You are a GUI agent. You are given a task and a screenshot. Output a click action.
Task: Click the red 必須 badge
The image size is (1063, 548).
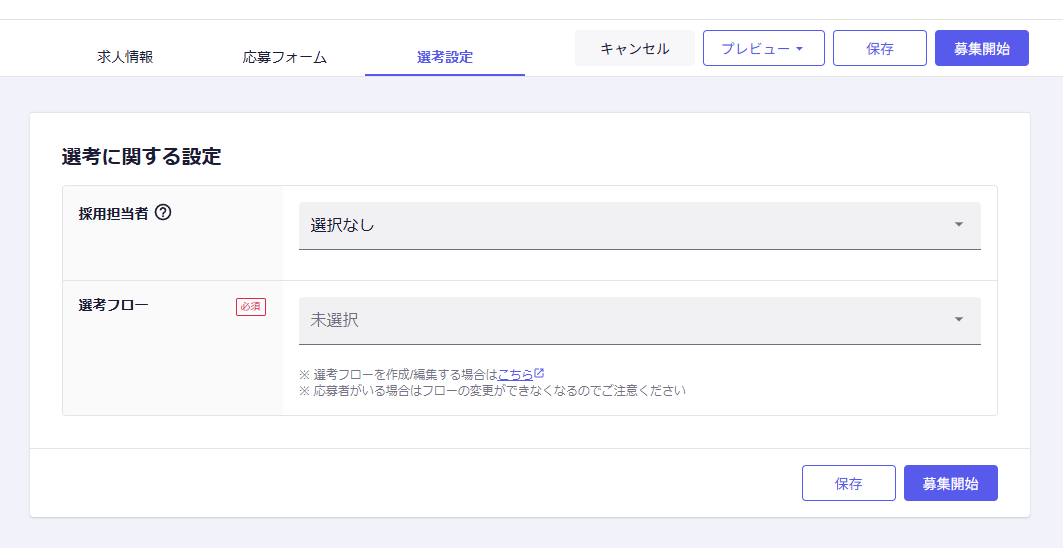tap(251, 306)
